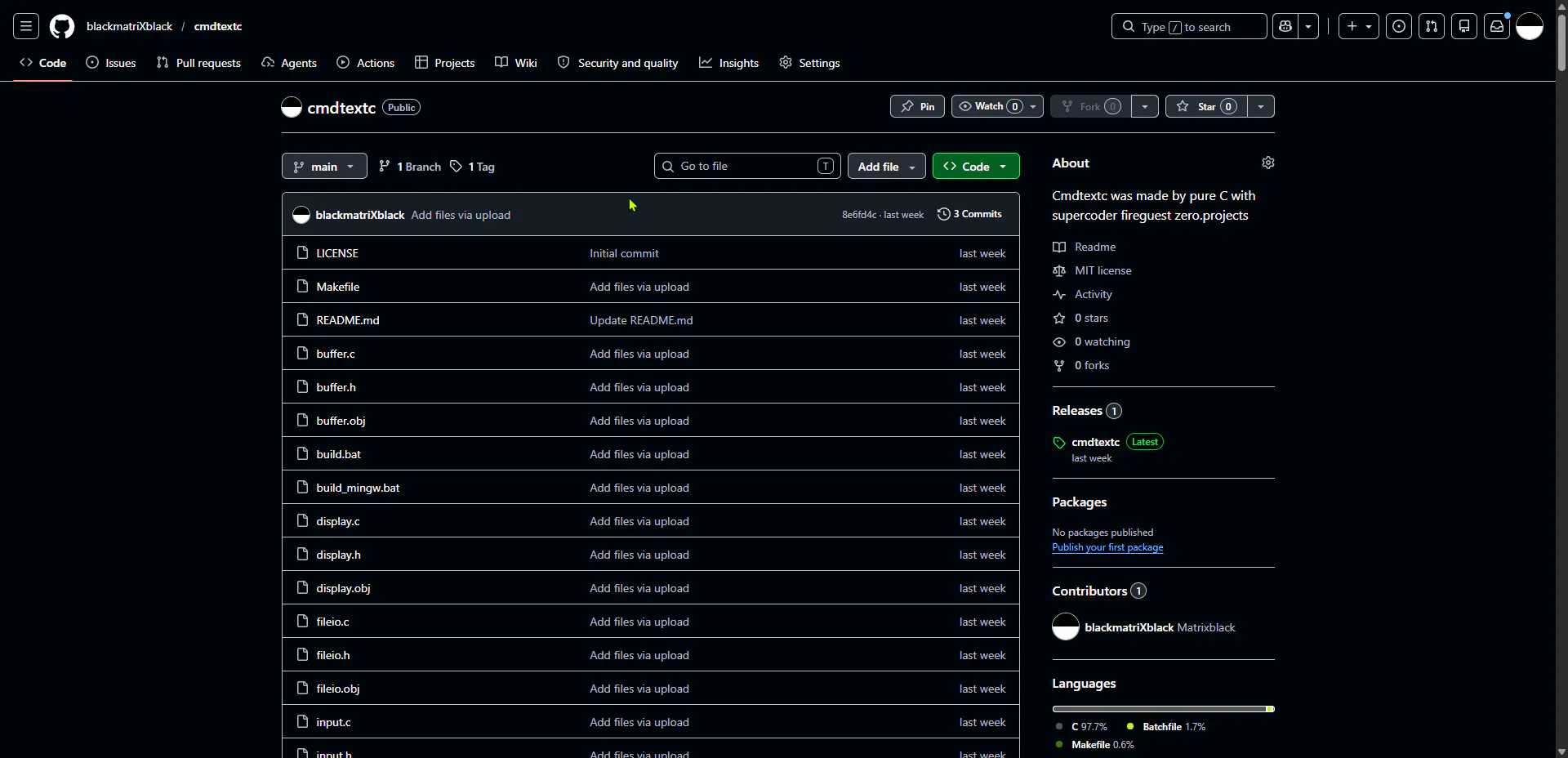This screenshot has width=1568, height=758.
Task: Open the Releases section heading link
Action: 1077,410
